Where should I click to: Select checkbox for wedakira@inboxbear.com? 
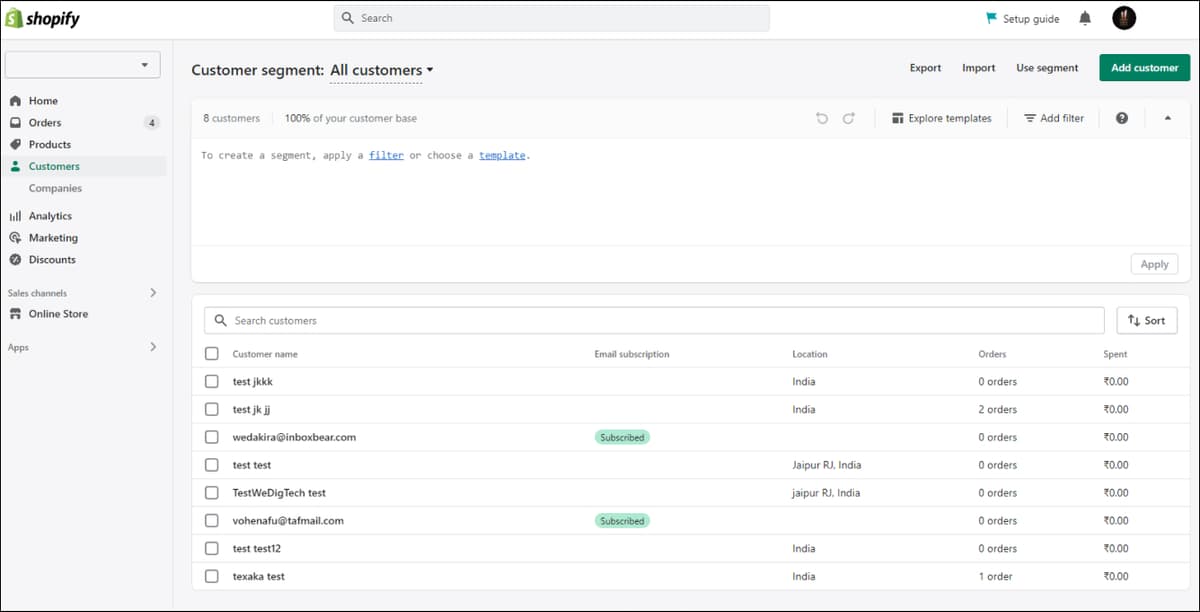[x=211, y=437]
